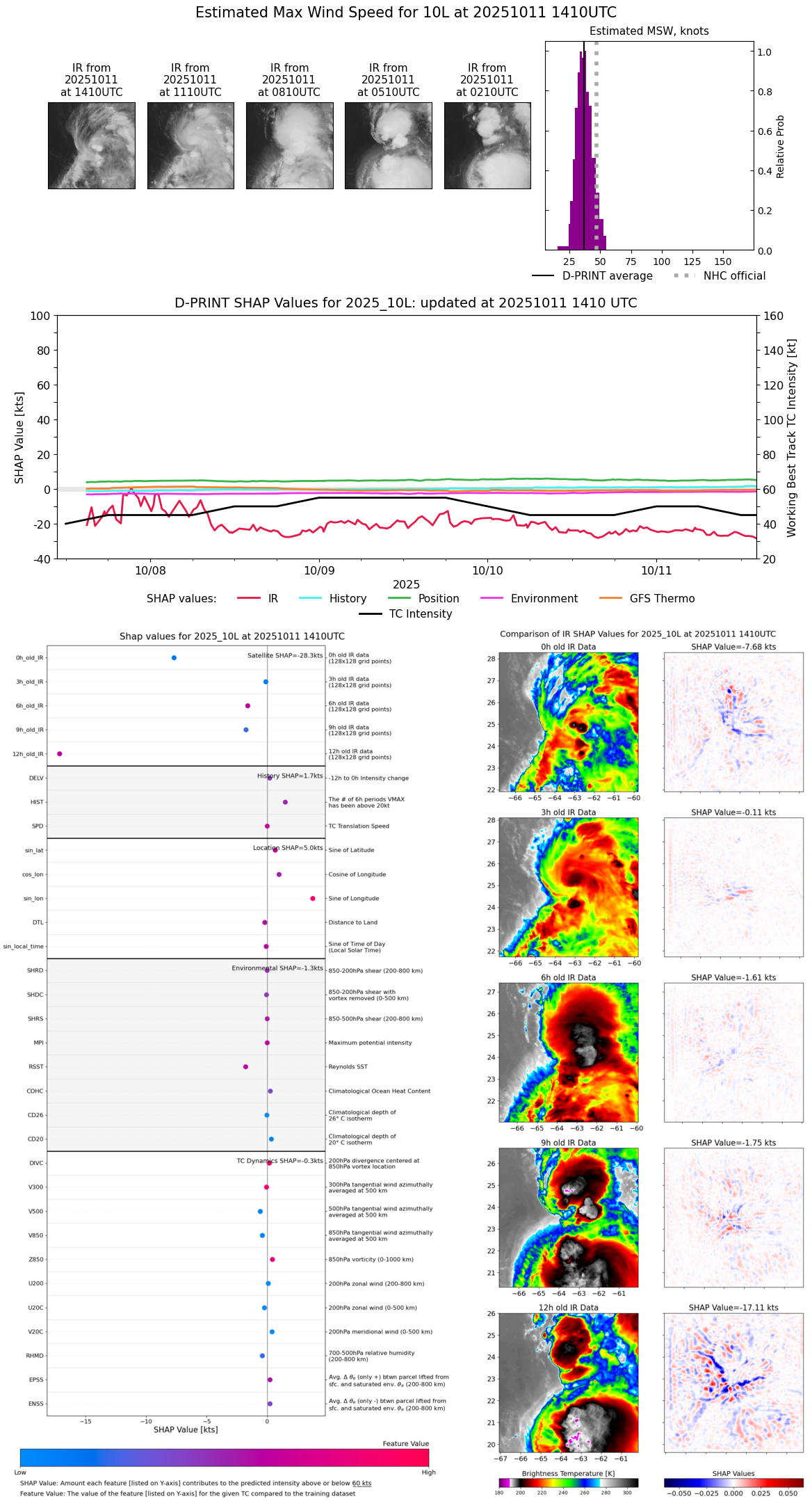Click 'Climatological Ocean Heat Content' description
Viewport: 812px width, 1501px height.
(380, 1091)
